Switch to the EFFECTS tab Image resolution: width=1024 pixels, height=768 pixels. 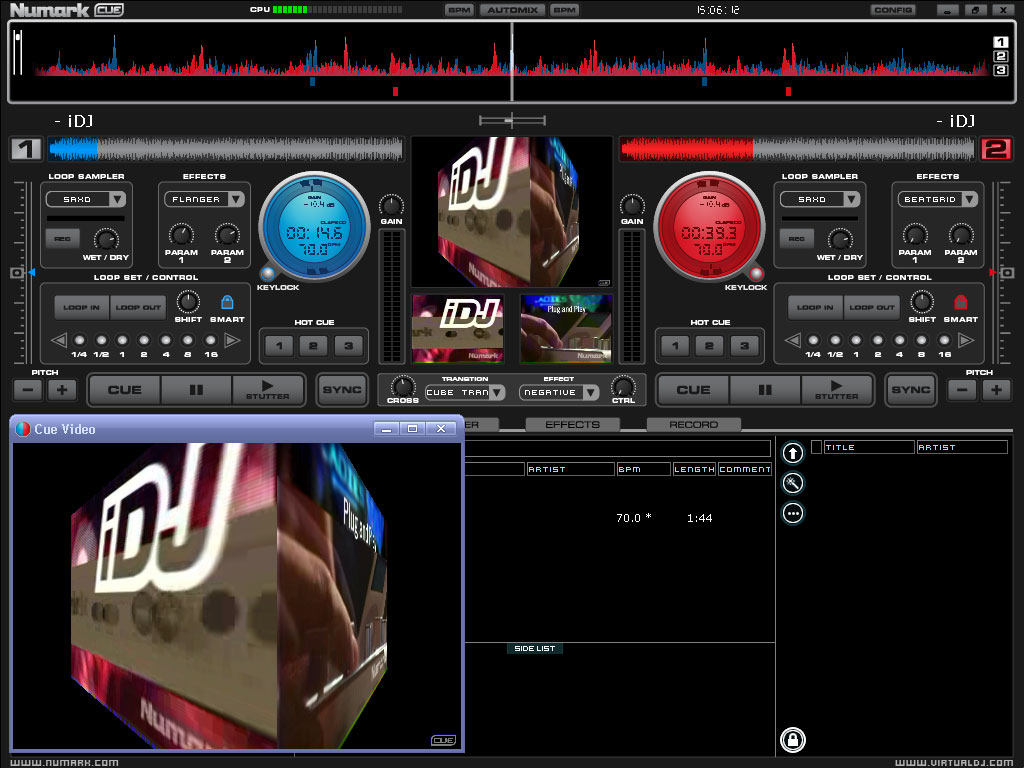pyautogui.click(x=573, y=424)
